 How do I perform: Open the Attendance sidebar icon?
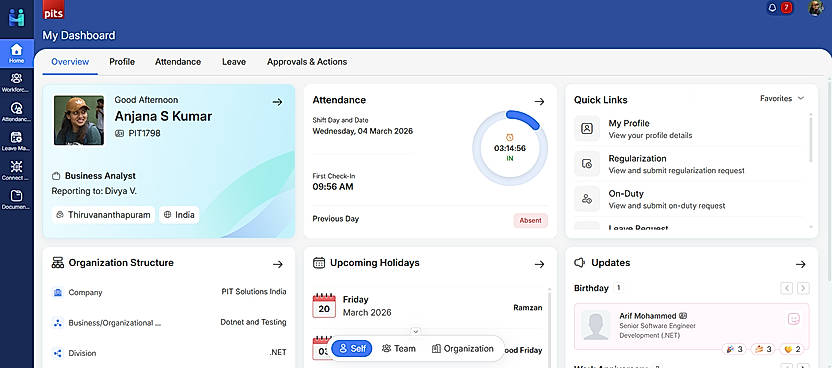[16, 112]
